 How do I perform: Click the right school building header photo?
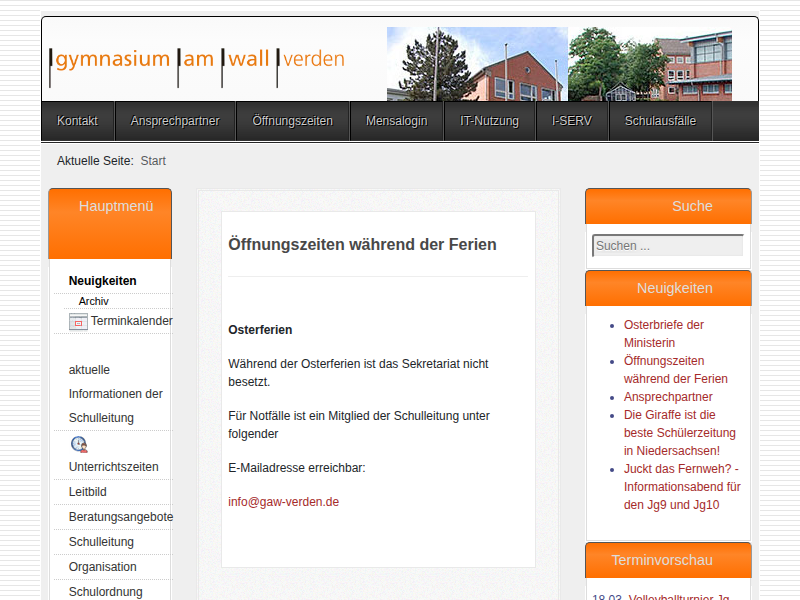(x=650, y=64)
